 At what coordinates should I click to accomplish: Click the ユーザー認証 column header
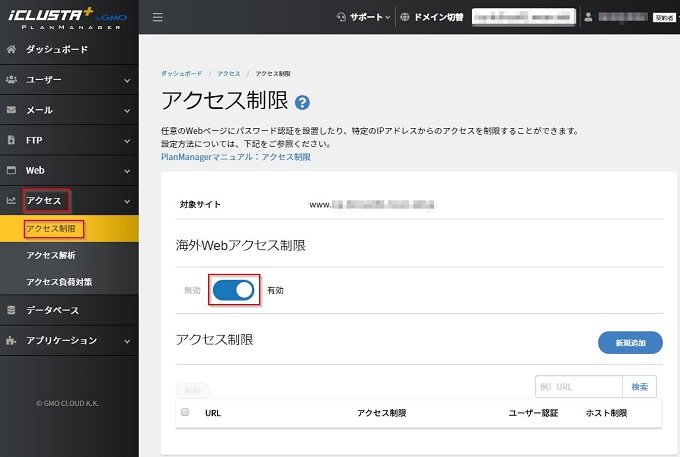(533, 413)
